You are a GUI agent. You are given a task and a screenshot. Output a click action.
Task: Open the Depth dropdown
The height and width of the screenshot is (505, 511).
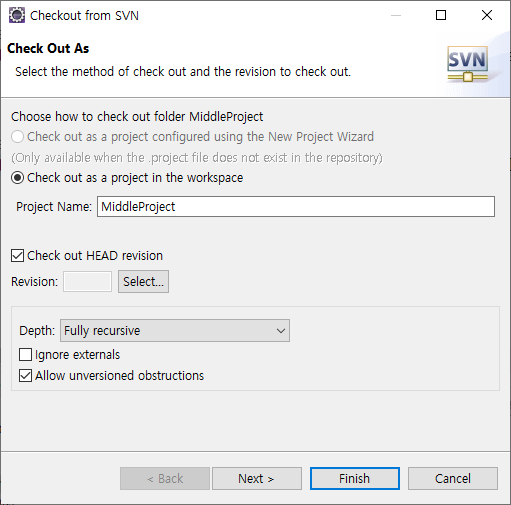coord(175,331)
